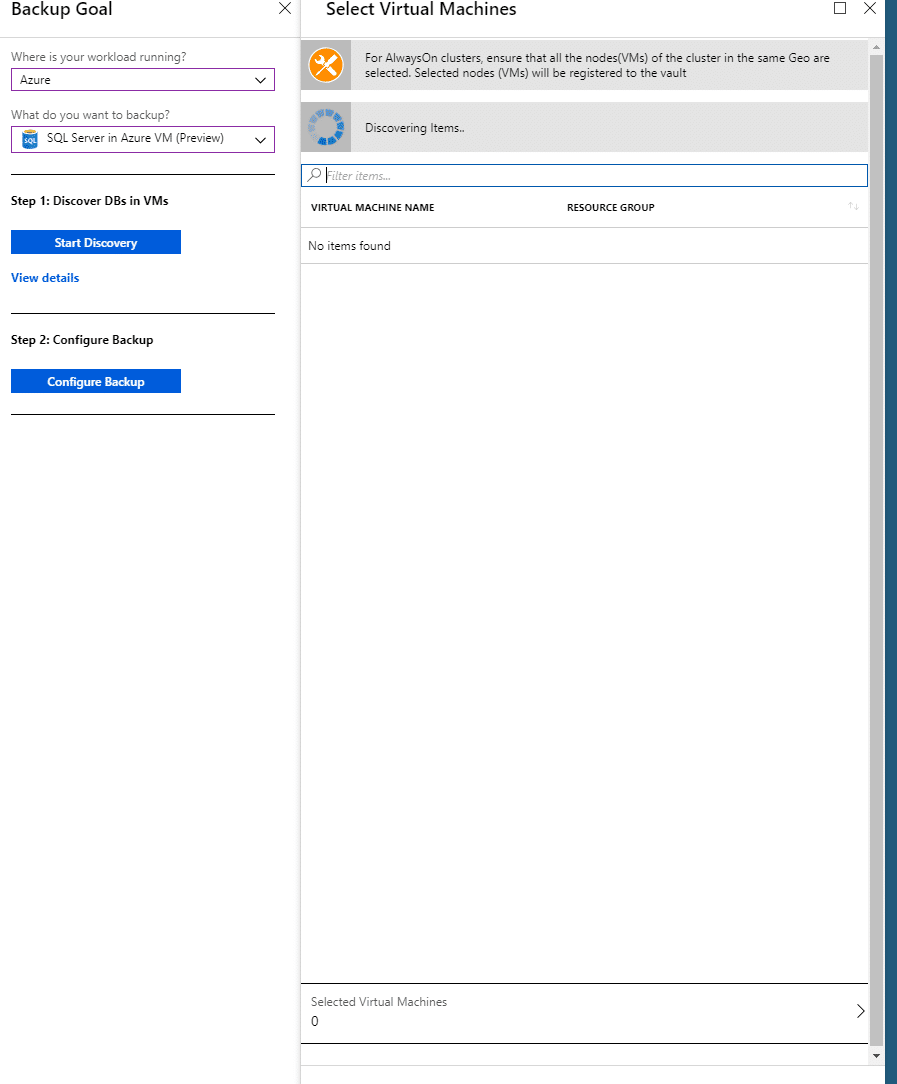Maximize the Select Virtual Machines blade
Viewport: 897px width, 1084px height.
(840, 8)
